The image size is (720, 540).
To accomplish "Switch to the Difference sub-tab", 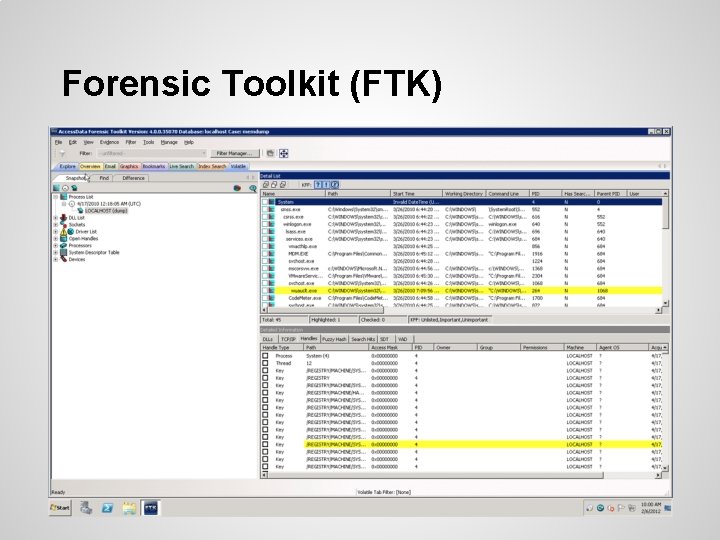I will 134,178.
